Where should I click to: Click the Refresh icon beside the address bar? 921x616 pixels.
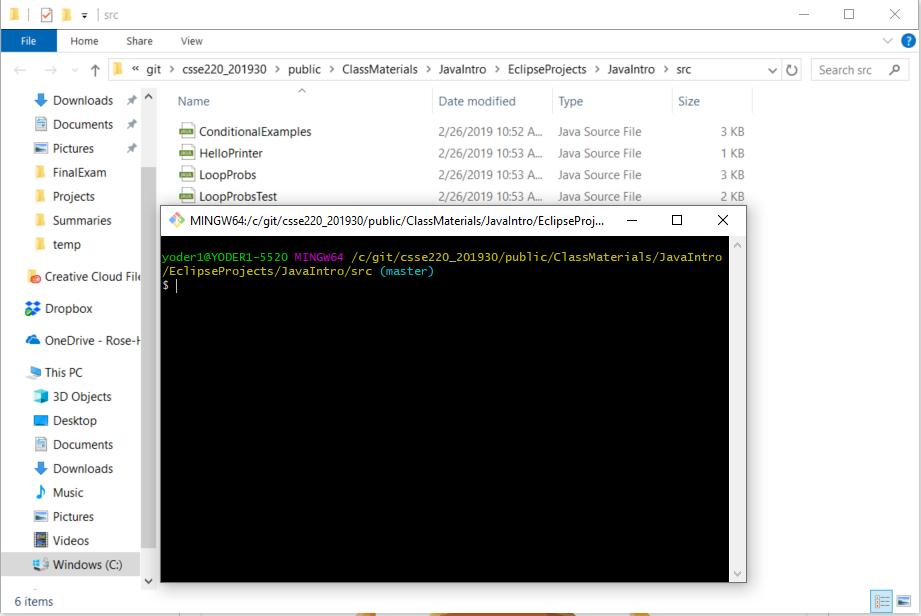(791, 69)
